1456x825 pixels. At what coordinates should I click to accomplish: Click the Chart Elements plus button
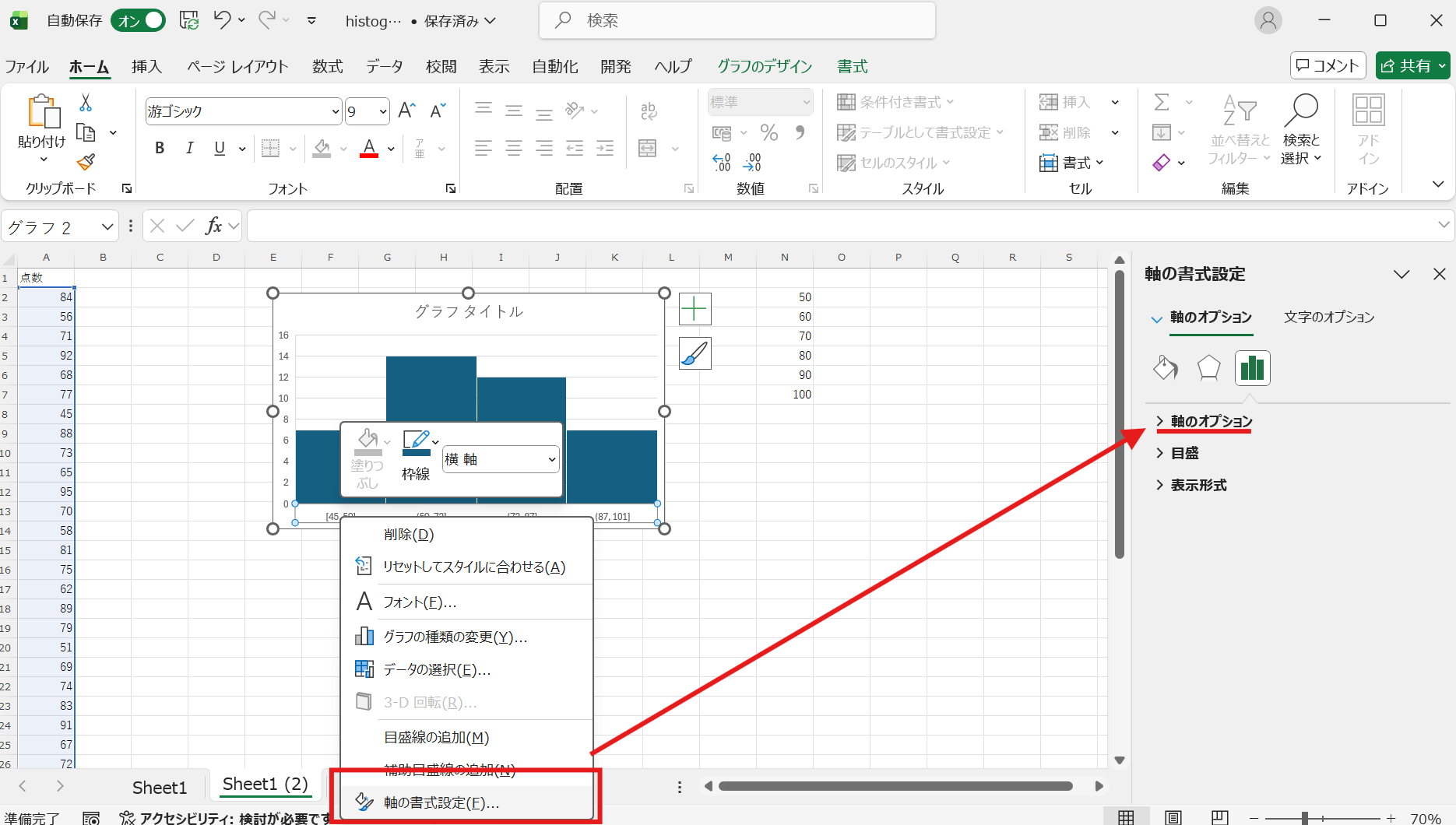695,309
